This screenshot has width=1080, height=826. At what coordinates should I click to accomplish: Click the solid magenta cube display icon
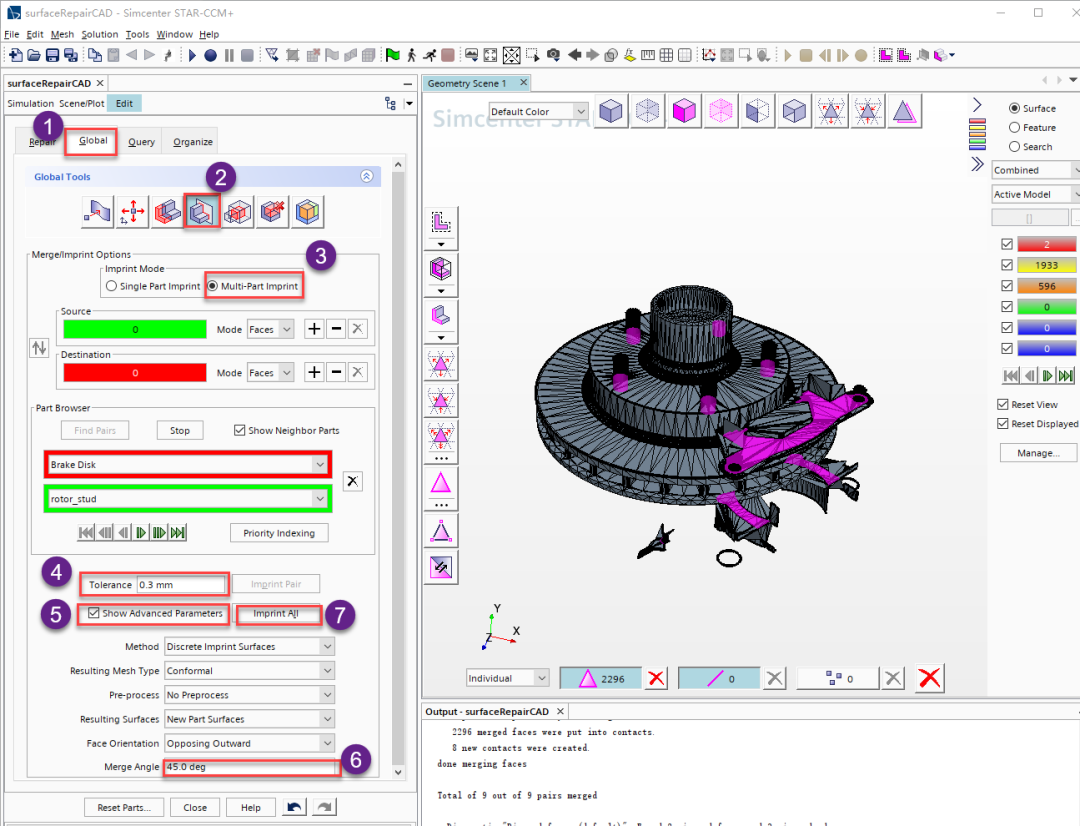click(684, 111)
